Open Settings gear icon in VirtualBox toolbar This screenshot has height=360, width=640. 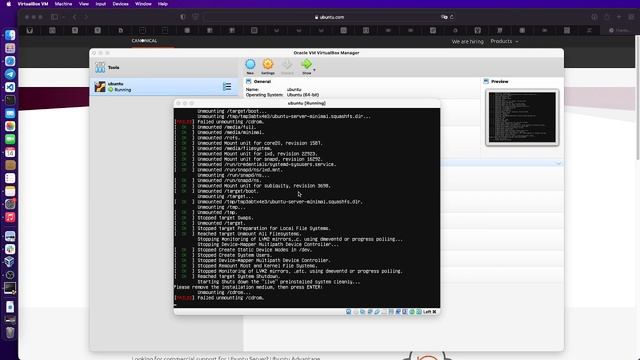coord(268,64)
